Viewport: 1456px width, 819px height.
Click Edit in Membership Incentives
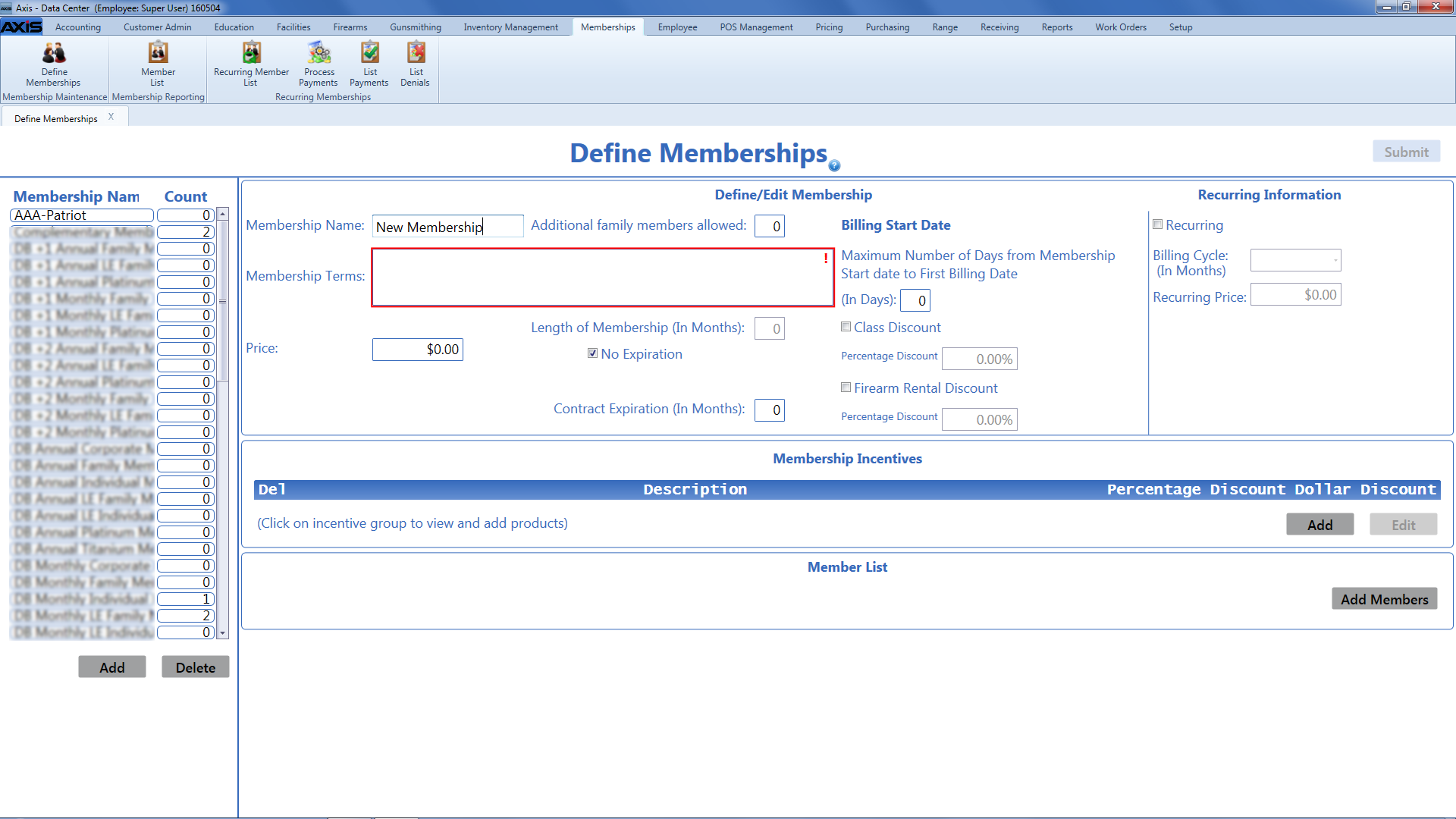click(1403, 525)
